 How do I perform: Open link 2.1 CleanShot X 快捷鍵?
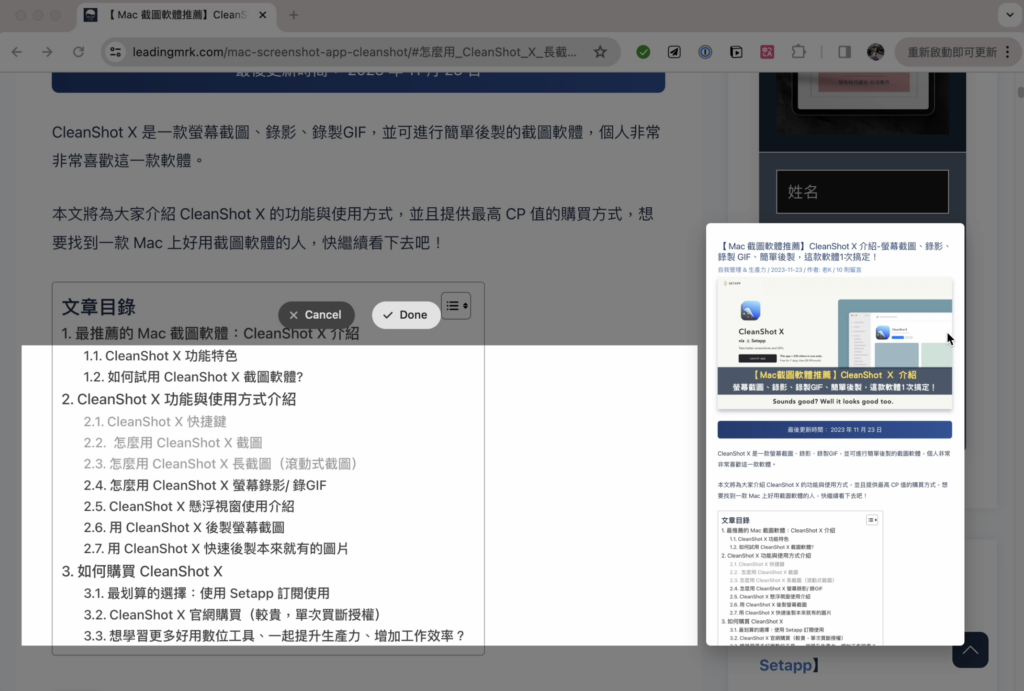[x=155, y=421]
